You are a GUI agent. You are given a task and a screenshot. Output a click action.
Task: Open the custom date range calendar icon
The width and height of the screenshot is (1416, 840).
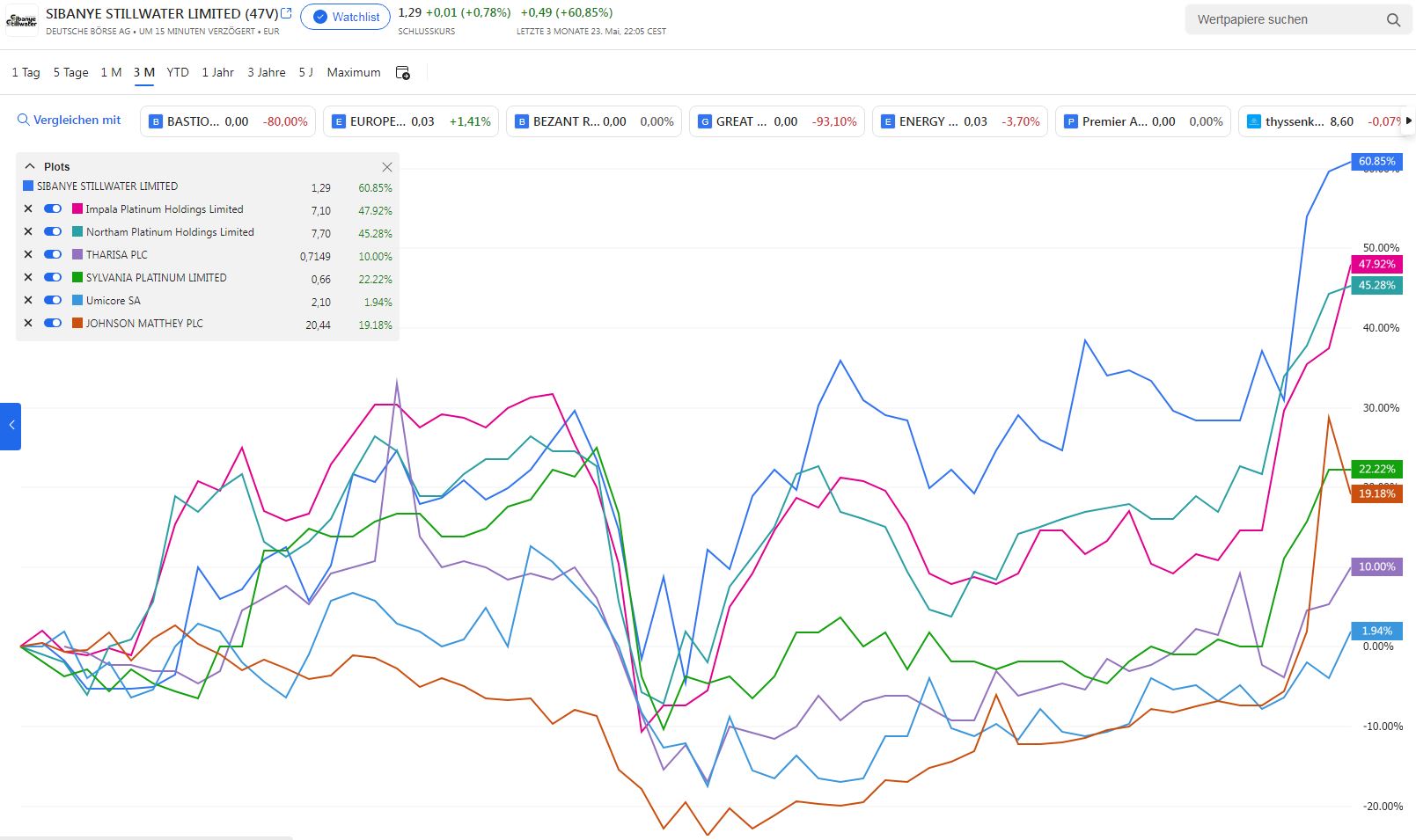[403, 73]
